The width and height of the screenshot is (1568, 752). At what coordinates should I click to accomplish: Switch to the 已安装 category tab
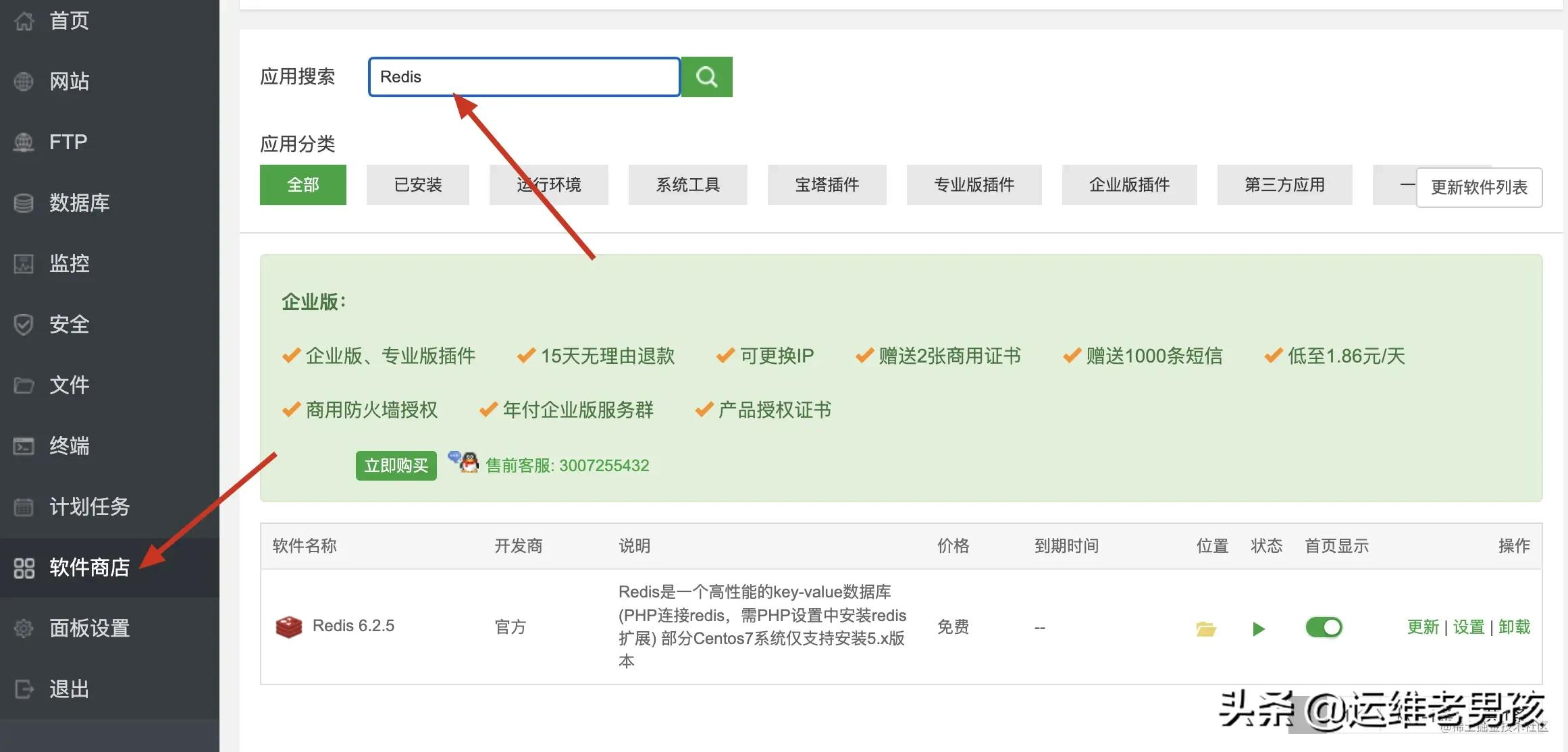[x=417, y=185]
